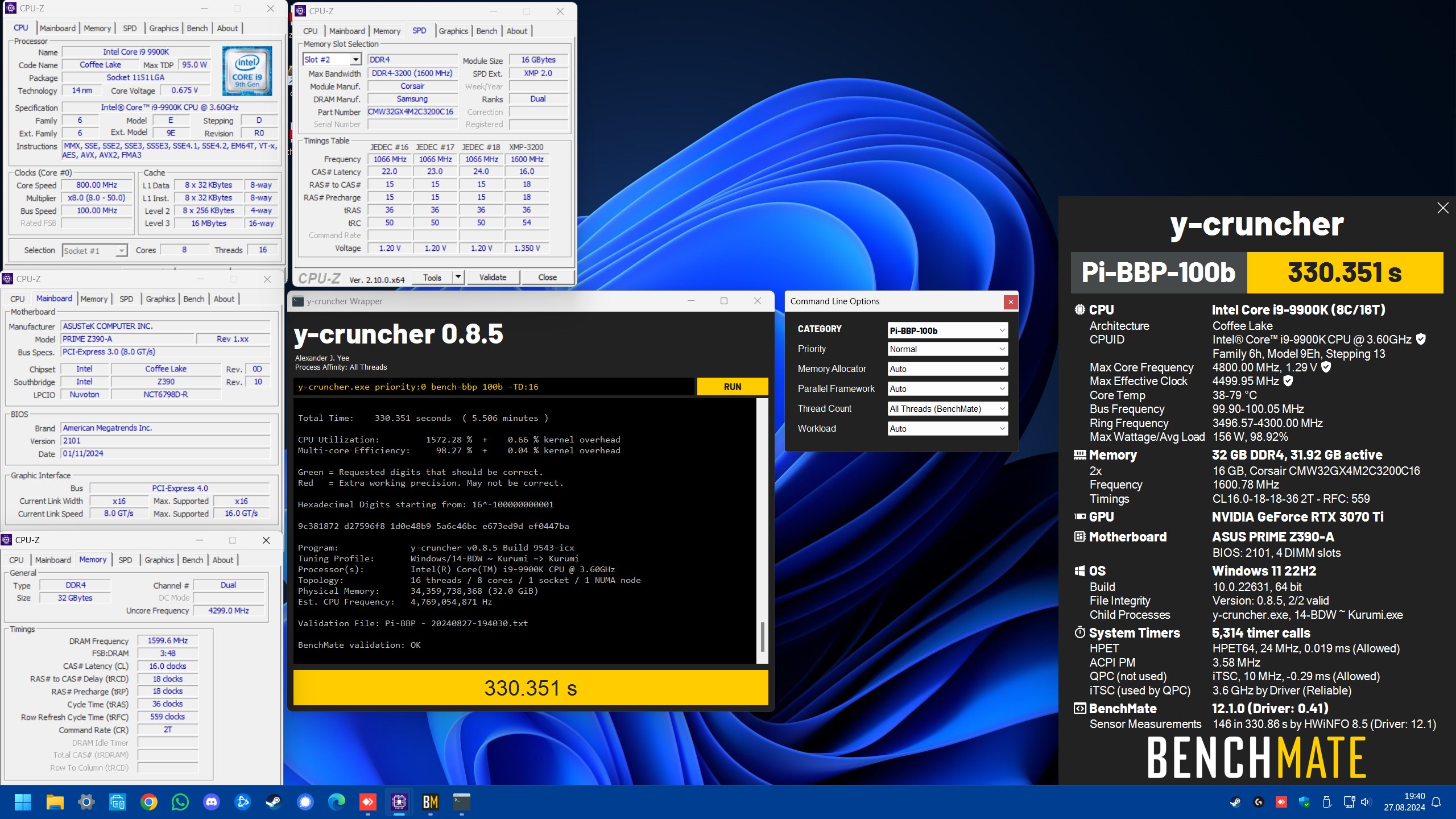Image resolution: width=1456 pixels, height=819 pixels.
Task: Click the safely remove USB tray icon
Action: tap(1327, 802)
